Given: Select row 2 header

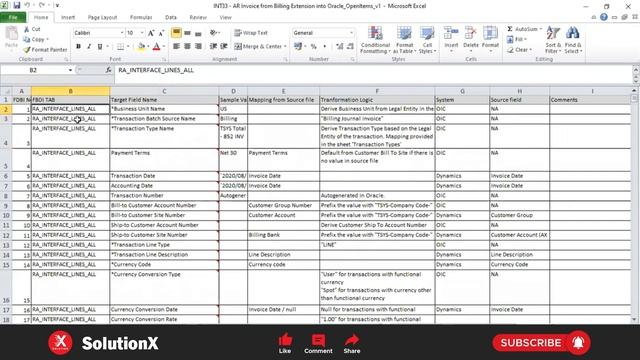Looking at the screenshot, I should pos(6,109).
